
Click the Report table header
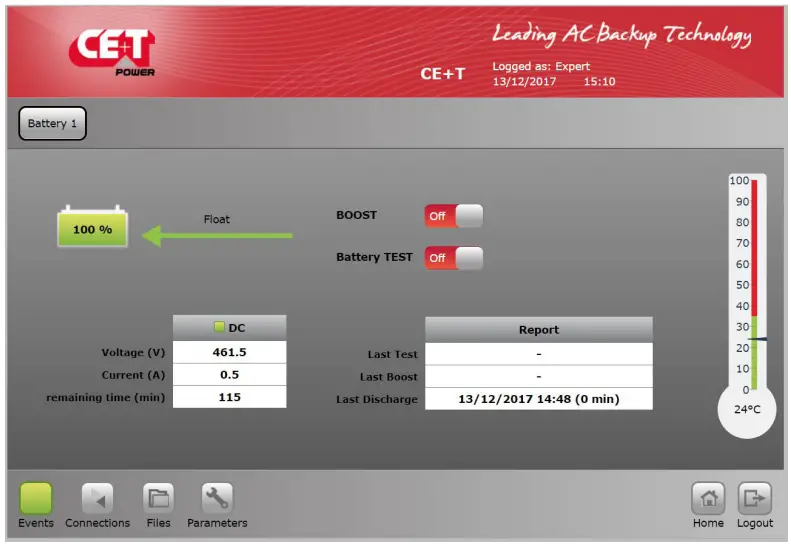[x=539, y=330]
